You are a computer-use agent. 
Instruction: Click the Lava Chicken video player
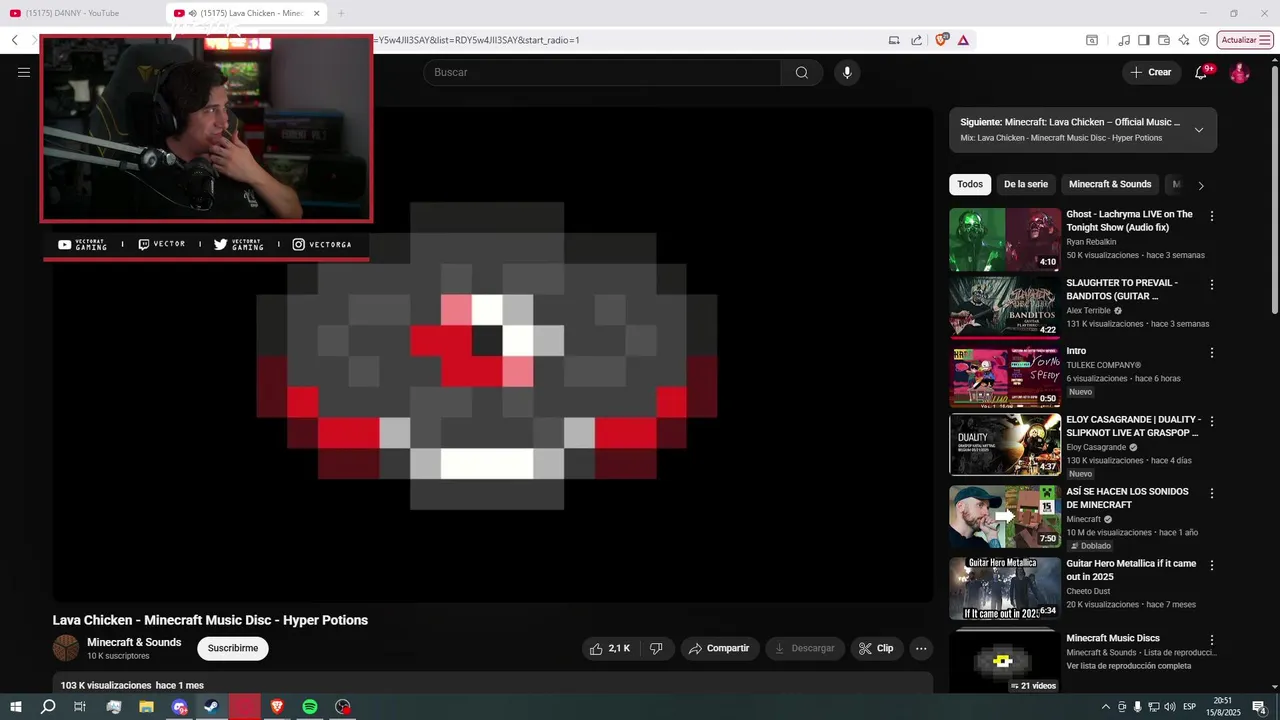[x=492, y=355]
